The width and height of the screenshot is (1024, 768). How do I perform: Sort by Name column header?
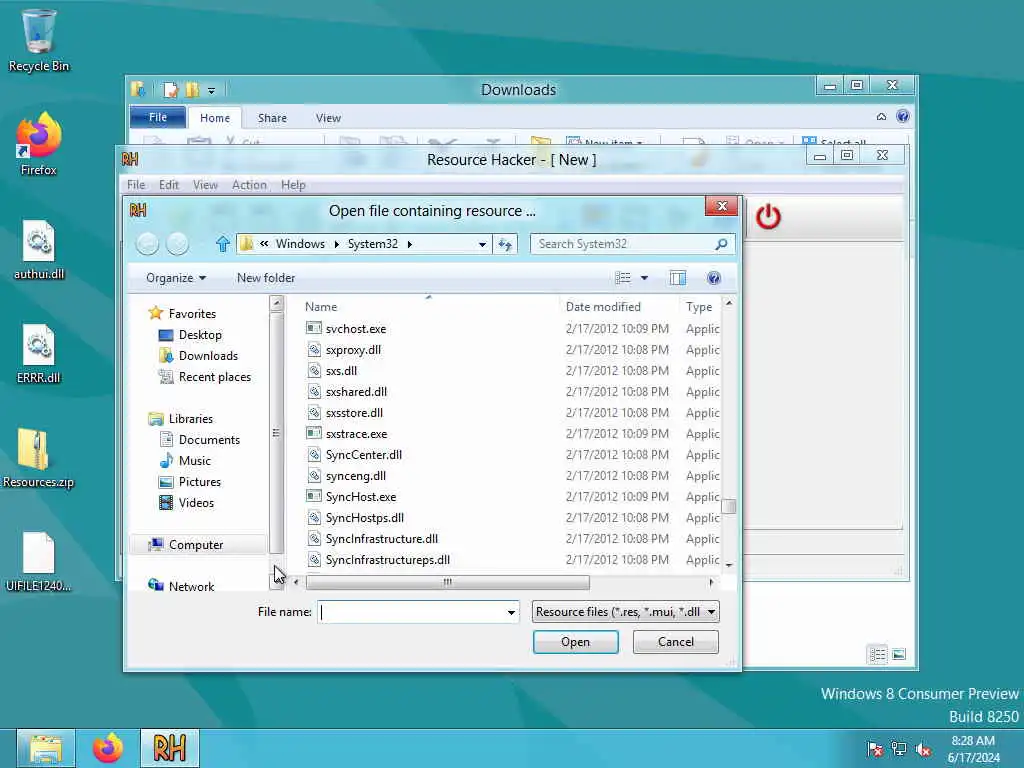(x=428, y=307)
